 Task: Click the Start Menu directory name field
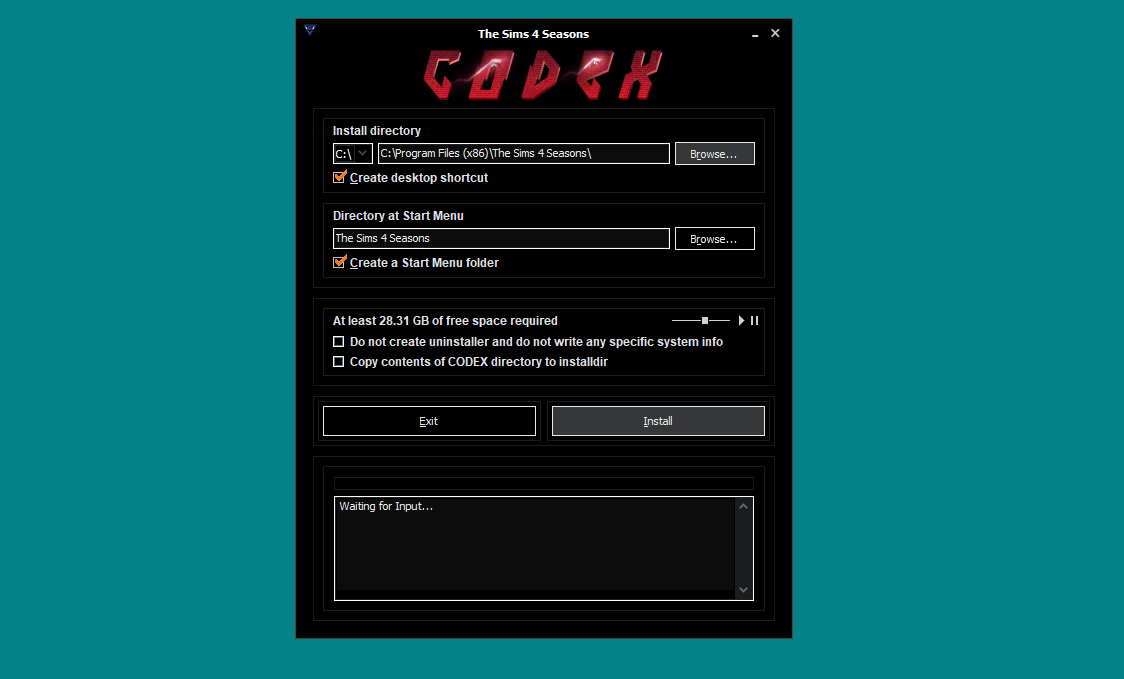click(x=501, y=239)
